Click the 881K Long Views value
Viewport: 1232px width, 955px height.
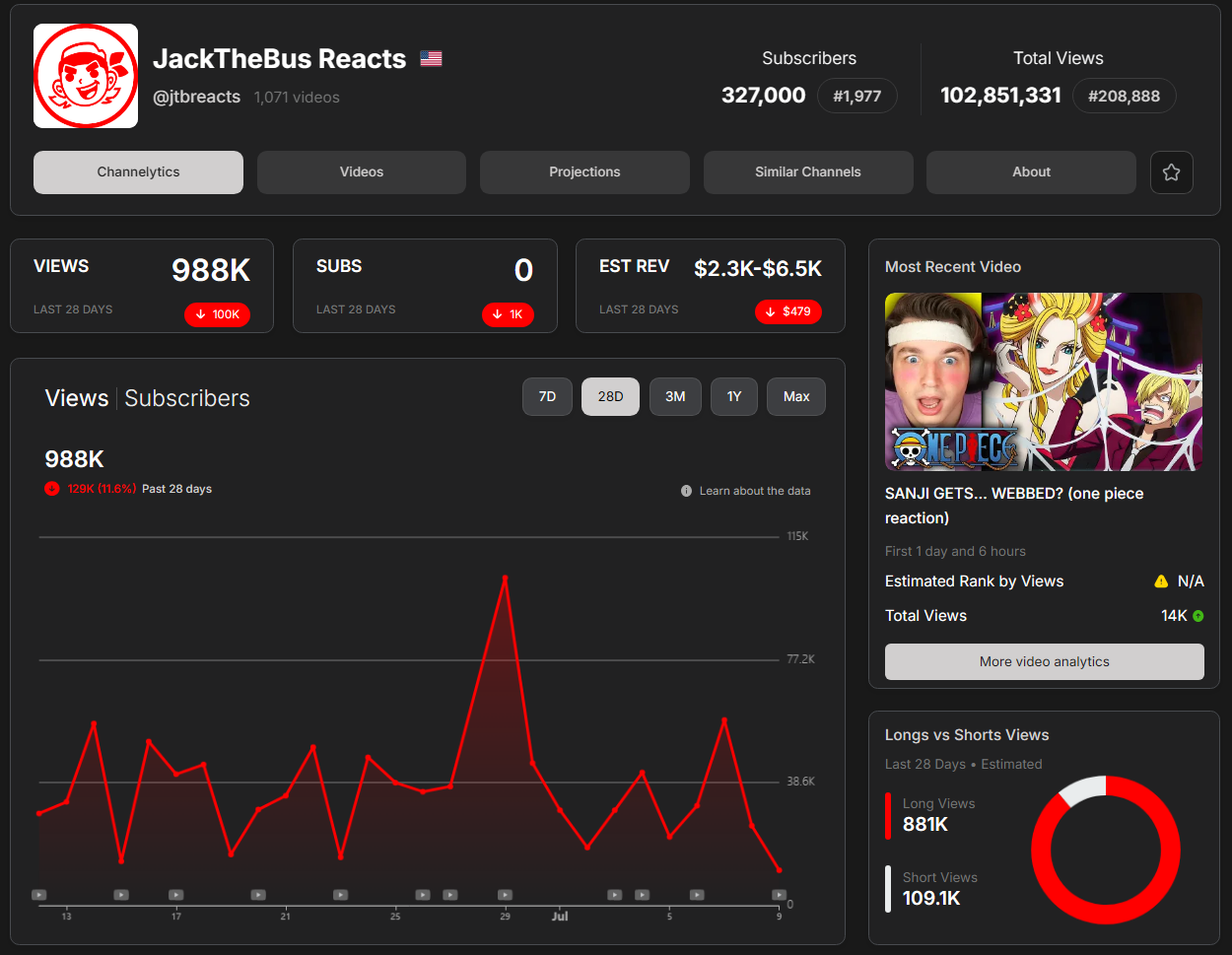925,825
